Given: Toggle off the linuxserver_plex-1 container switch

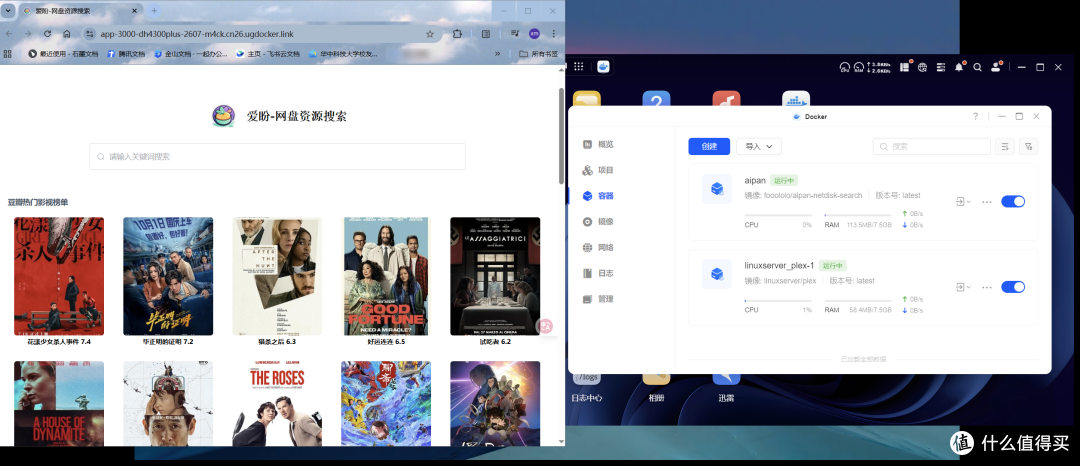Looking at the screenshot, I should point(1013,287).
